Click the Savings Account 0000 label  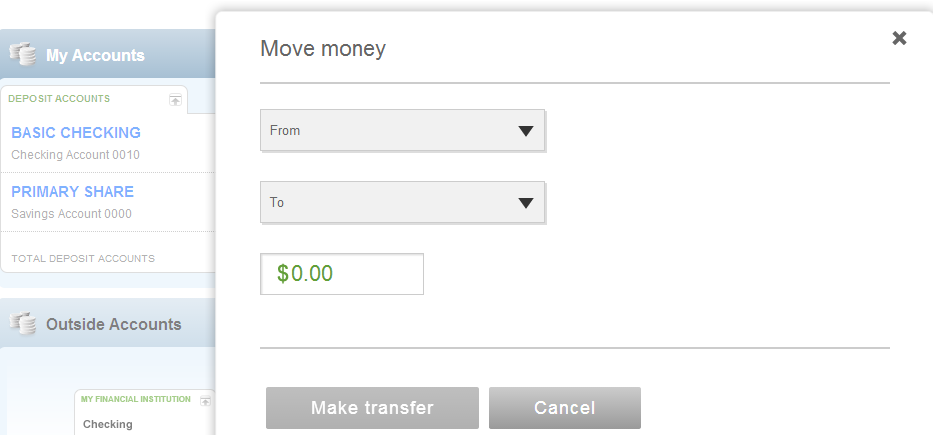[x=71, y=214]
